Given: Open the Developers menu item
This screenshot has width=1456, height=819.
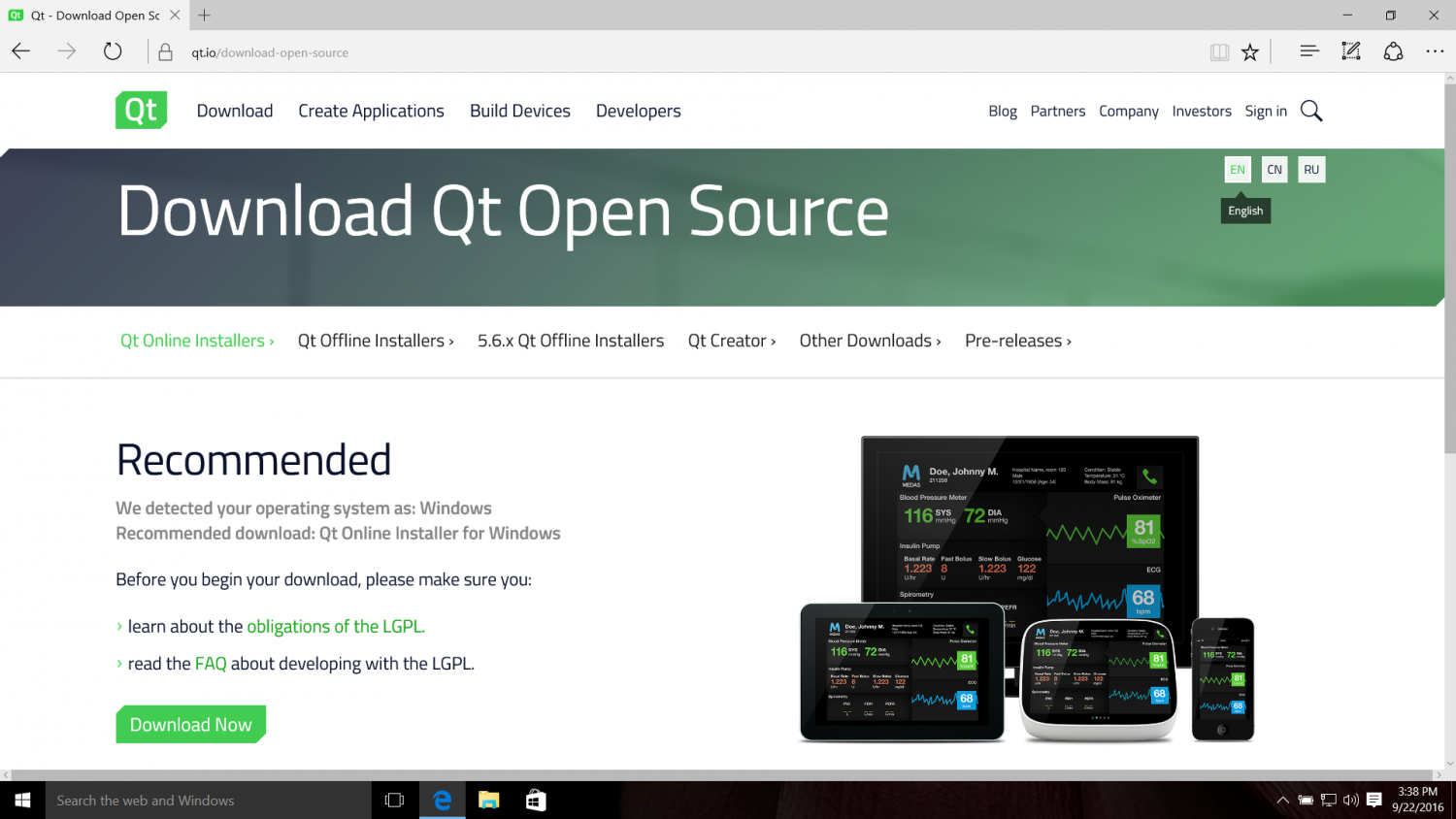Looking at the screenshot, I should 638,111.
